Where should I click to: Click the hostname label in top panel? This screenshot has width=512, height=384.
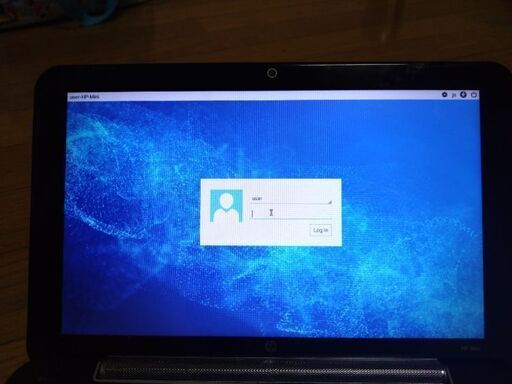pos(84,97)
